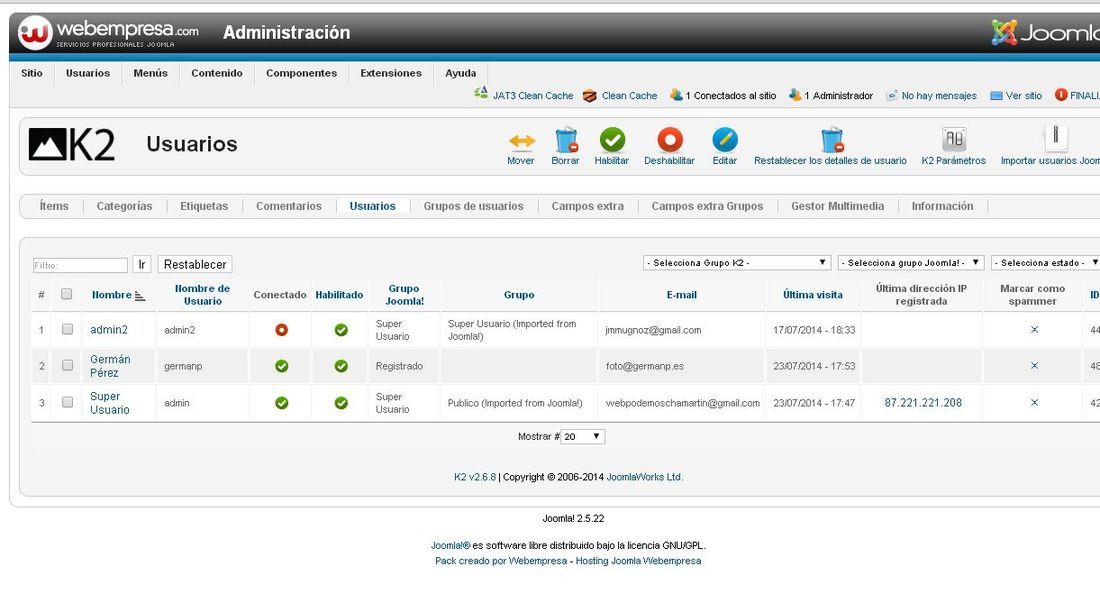Viewport: 1100px width, 612px height.
Task: Open IP address 87.221.221.208 link
Action: pyautogui.click(x=923, y=403)
